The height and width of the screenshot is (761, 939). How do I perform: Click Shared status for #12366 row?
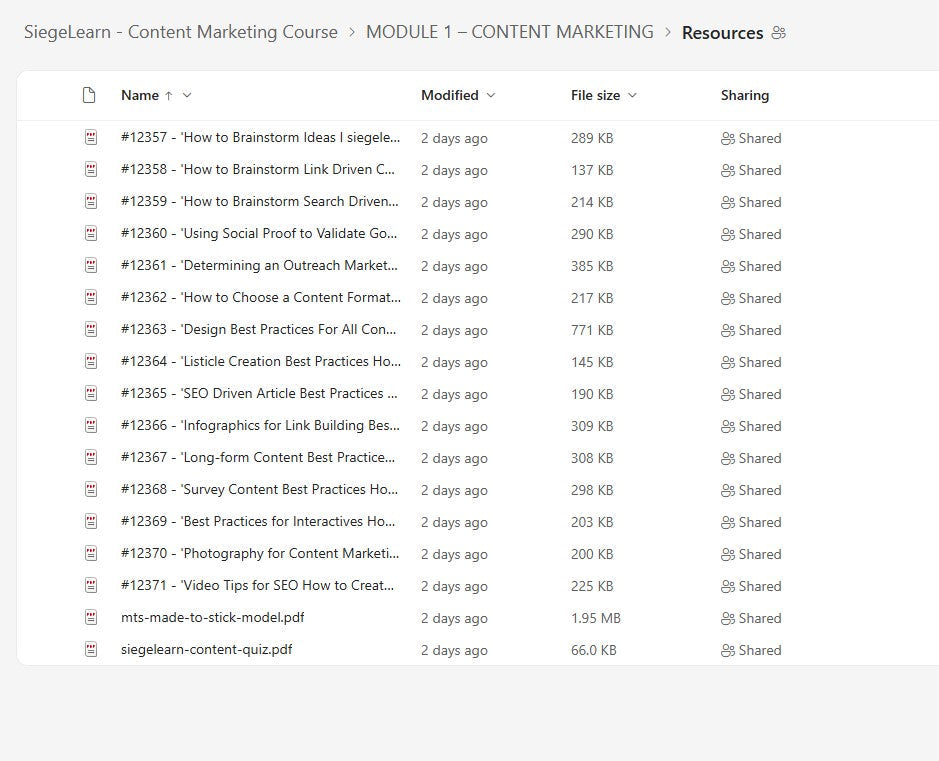[760, 427]
